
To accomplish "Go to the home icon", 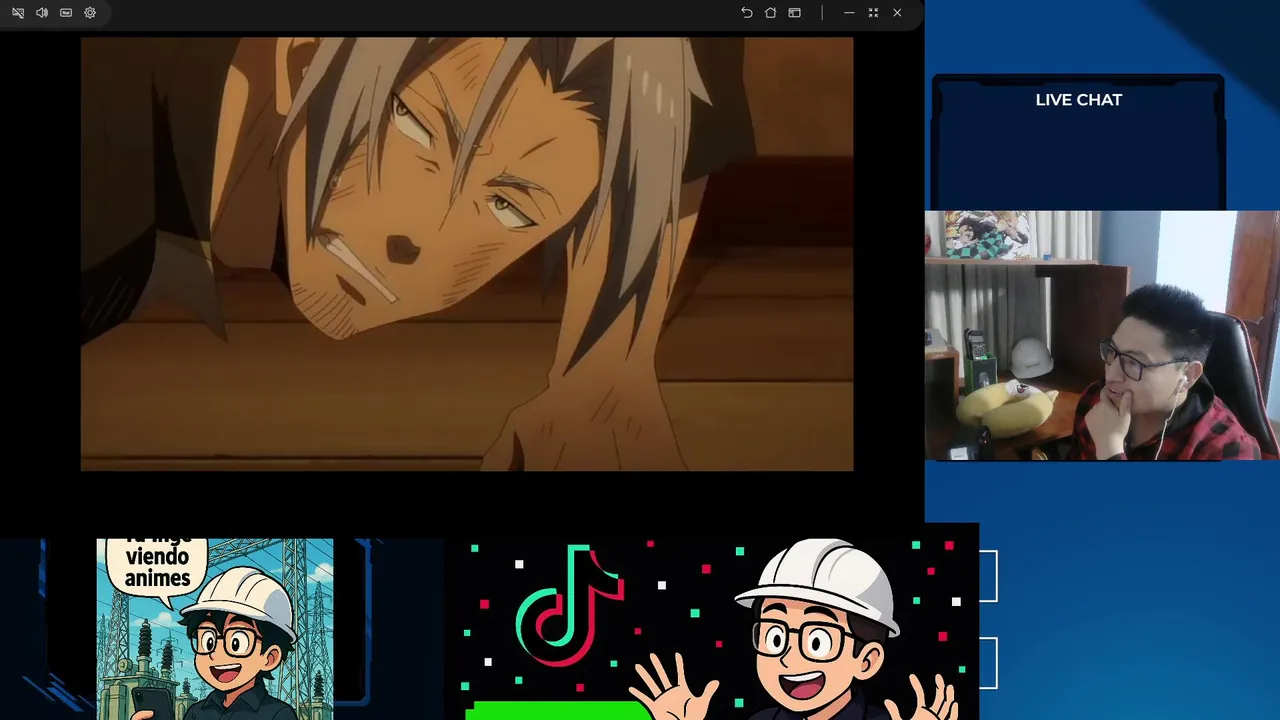I will point(771,13).
